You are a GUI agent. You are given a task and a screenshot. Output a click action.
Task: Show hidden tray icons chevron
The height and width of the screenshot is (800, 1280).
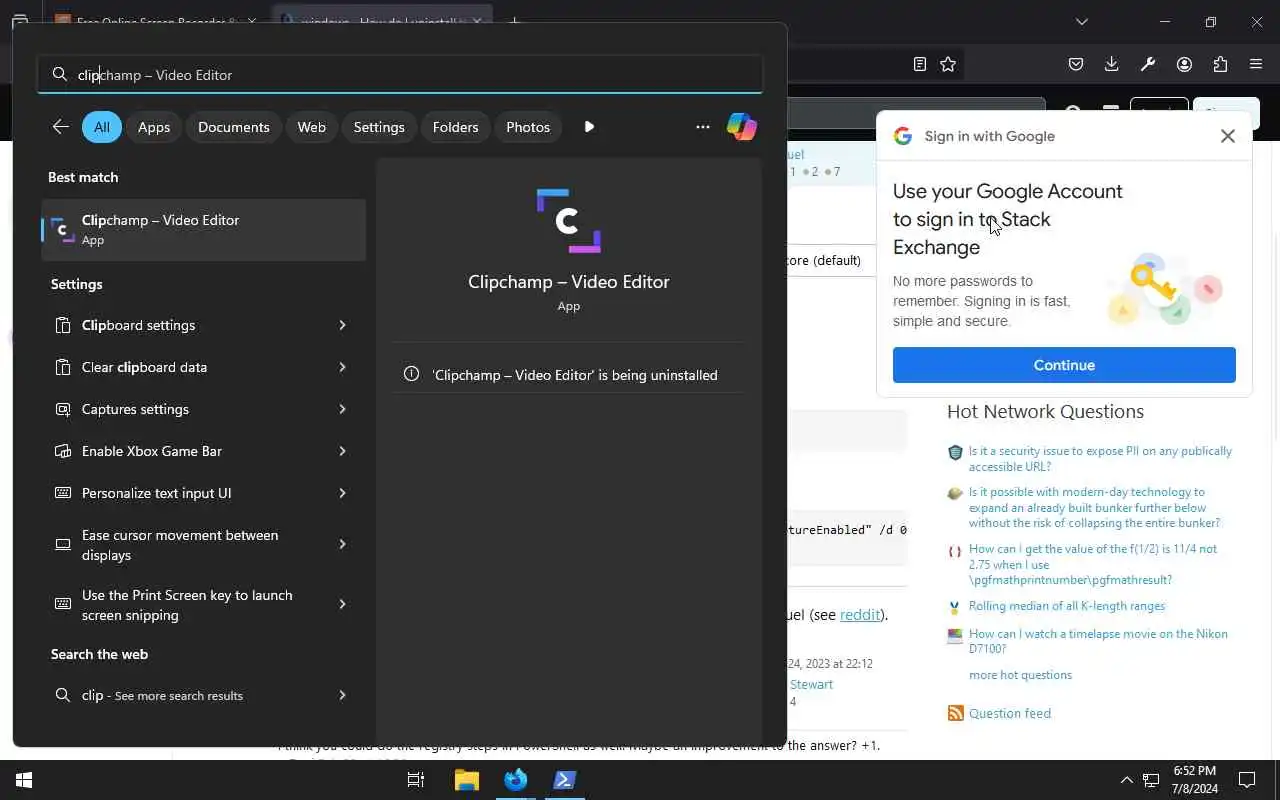click(x=1126, y=780)
